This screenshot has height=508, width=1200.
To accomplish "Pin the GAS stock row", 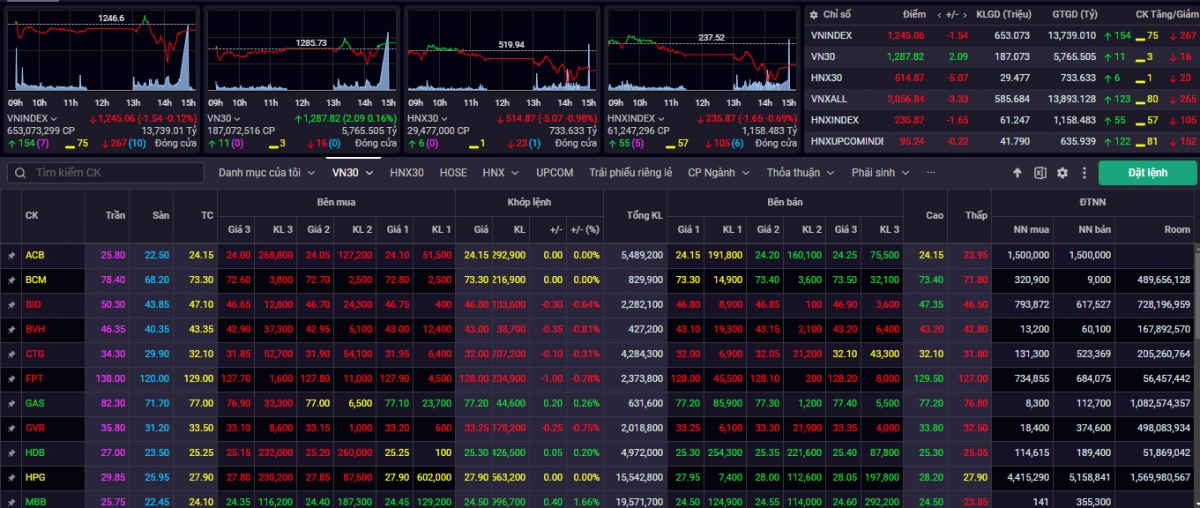I will [11, 403].
